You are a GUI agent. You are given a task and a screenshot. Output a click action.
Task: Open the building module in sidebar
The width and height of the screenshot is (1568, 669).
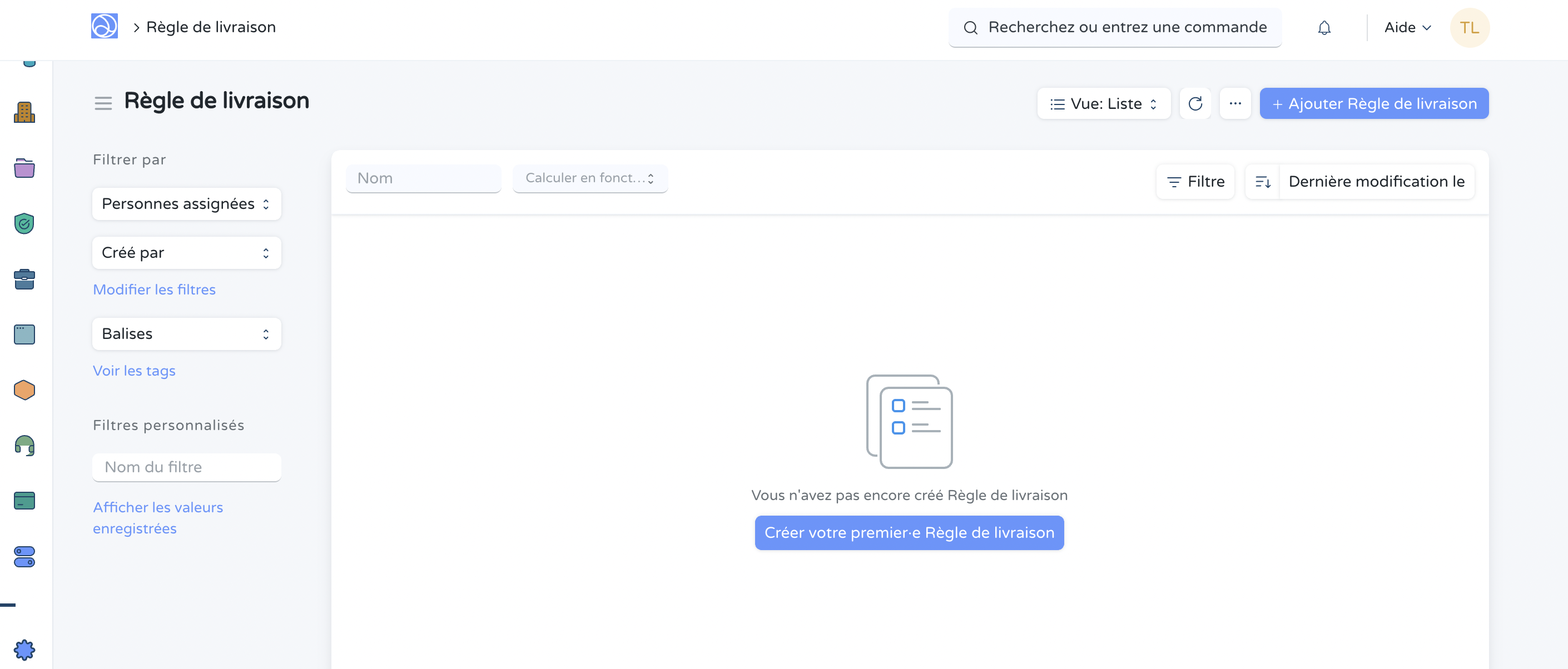[x=24, y=112]
